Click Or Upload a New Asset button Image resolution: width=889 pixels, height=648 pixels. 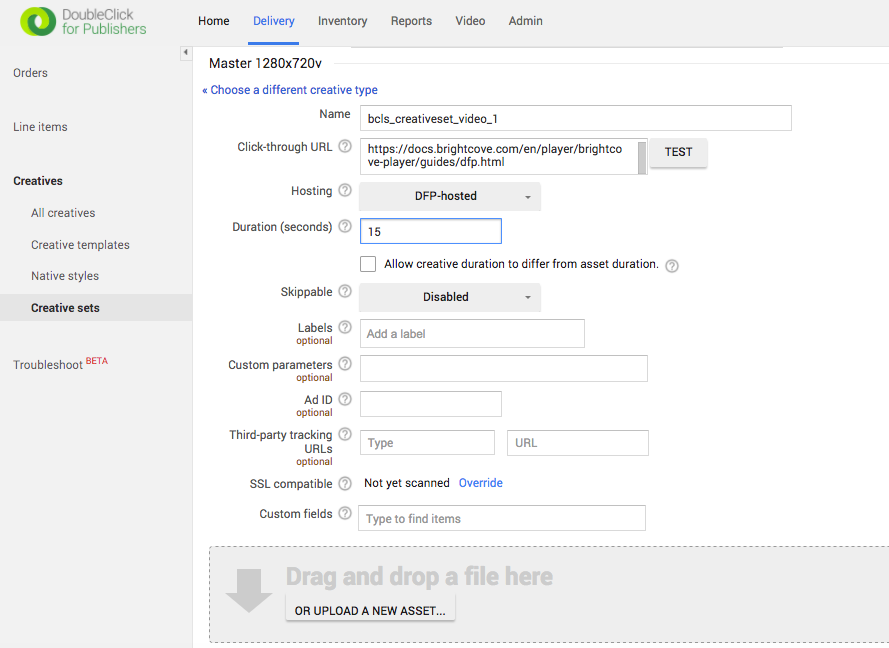click(x=370, y=610)
